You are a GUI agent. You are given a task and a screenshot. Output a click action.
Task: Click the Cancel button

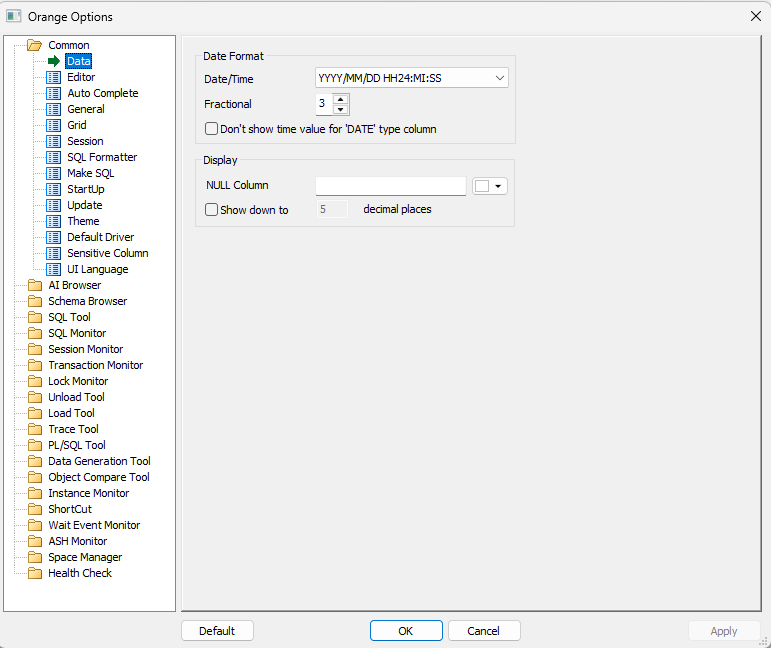click(x=484, y=631)
